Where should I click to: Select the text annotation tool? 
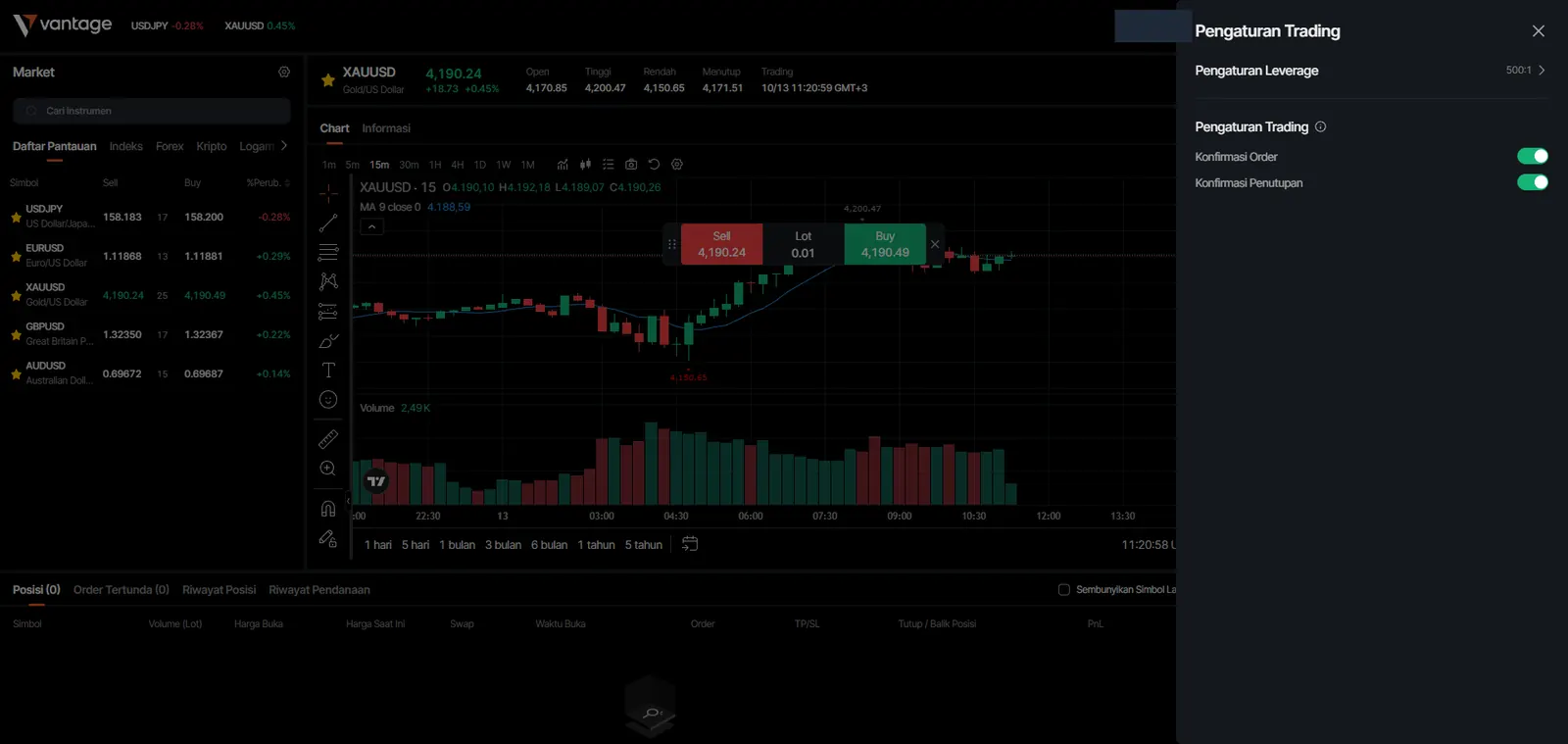pos(328,371)
